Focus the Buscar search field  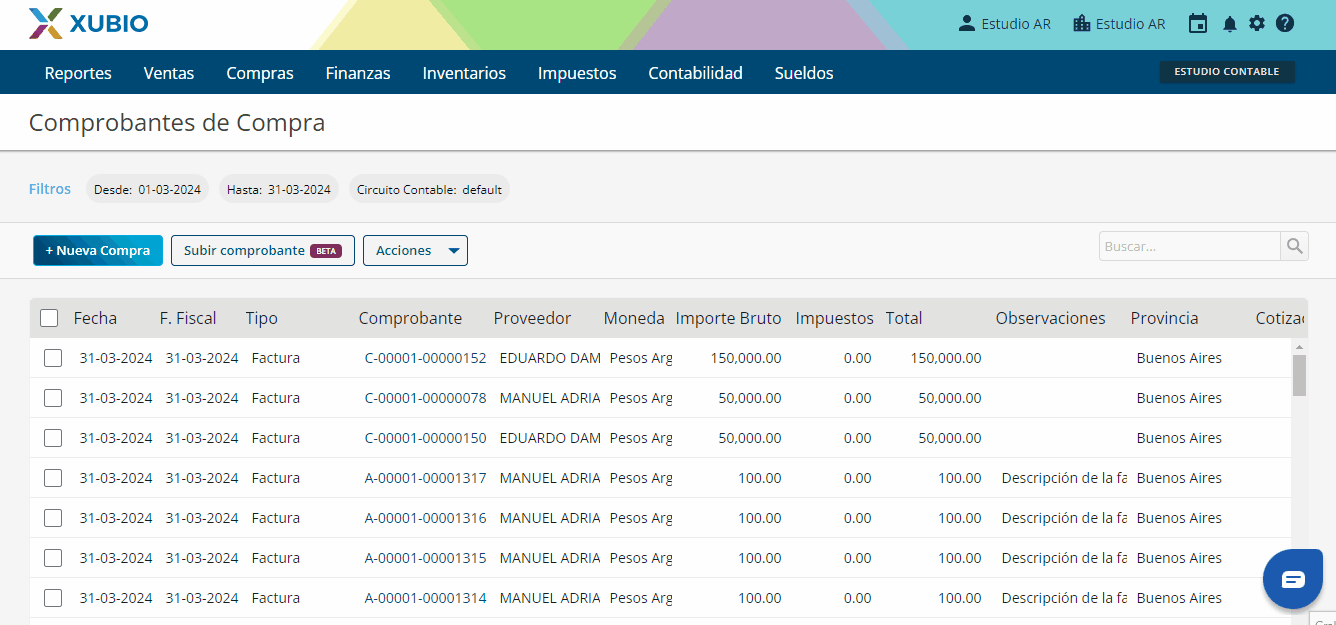click(1190, 246)
